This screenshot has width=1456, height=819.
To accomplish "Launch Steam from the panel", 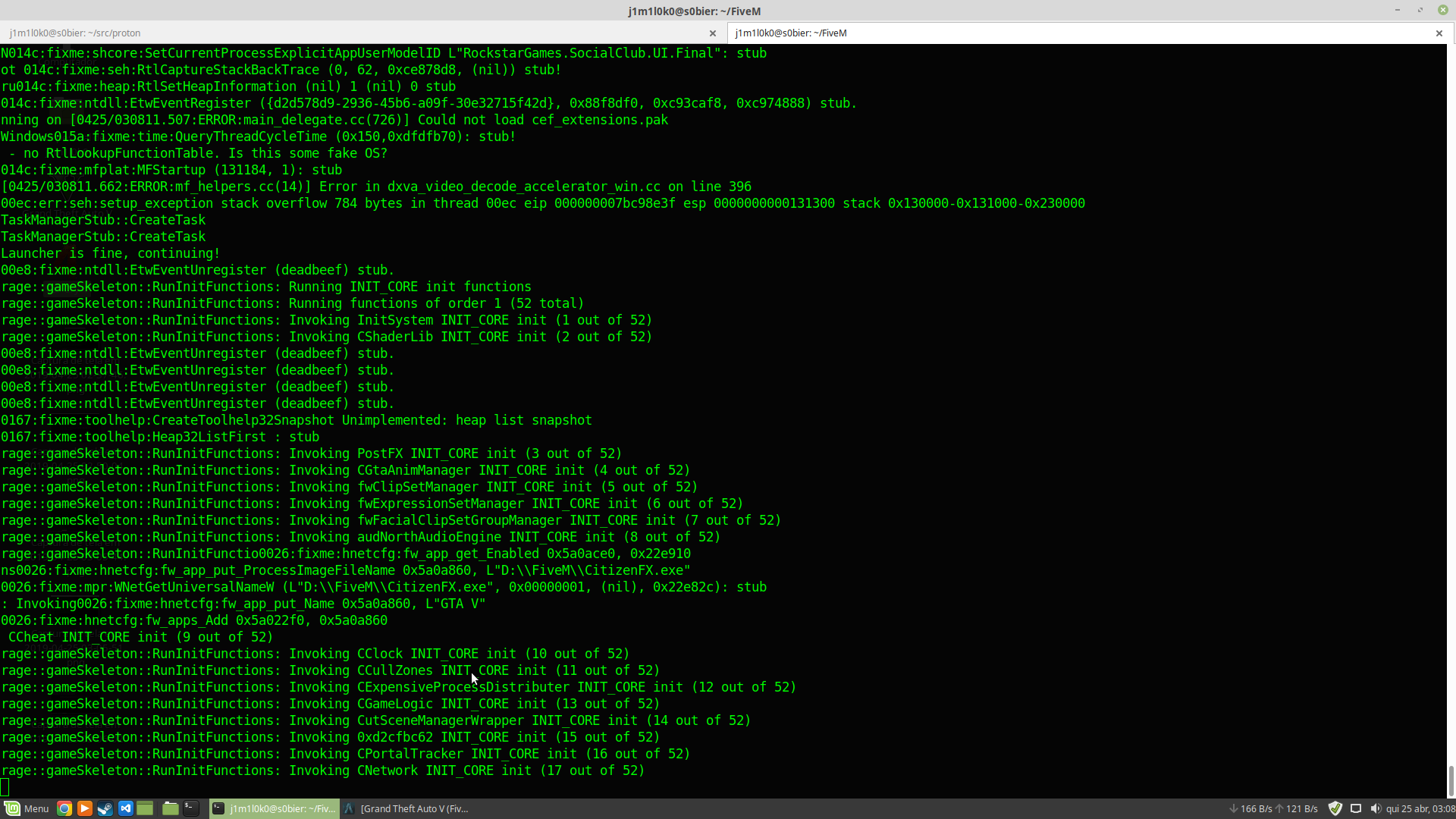I will (x=105, y=808).
